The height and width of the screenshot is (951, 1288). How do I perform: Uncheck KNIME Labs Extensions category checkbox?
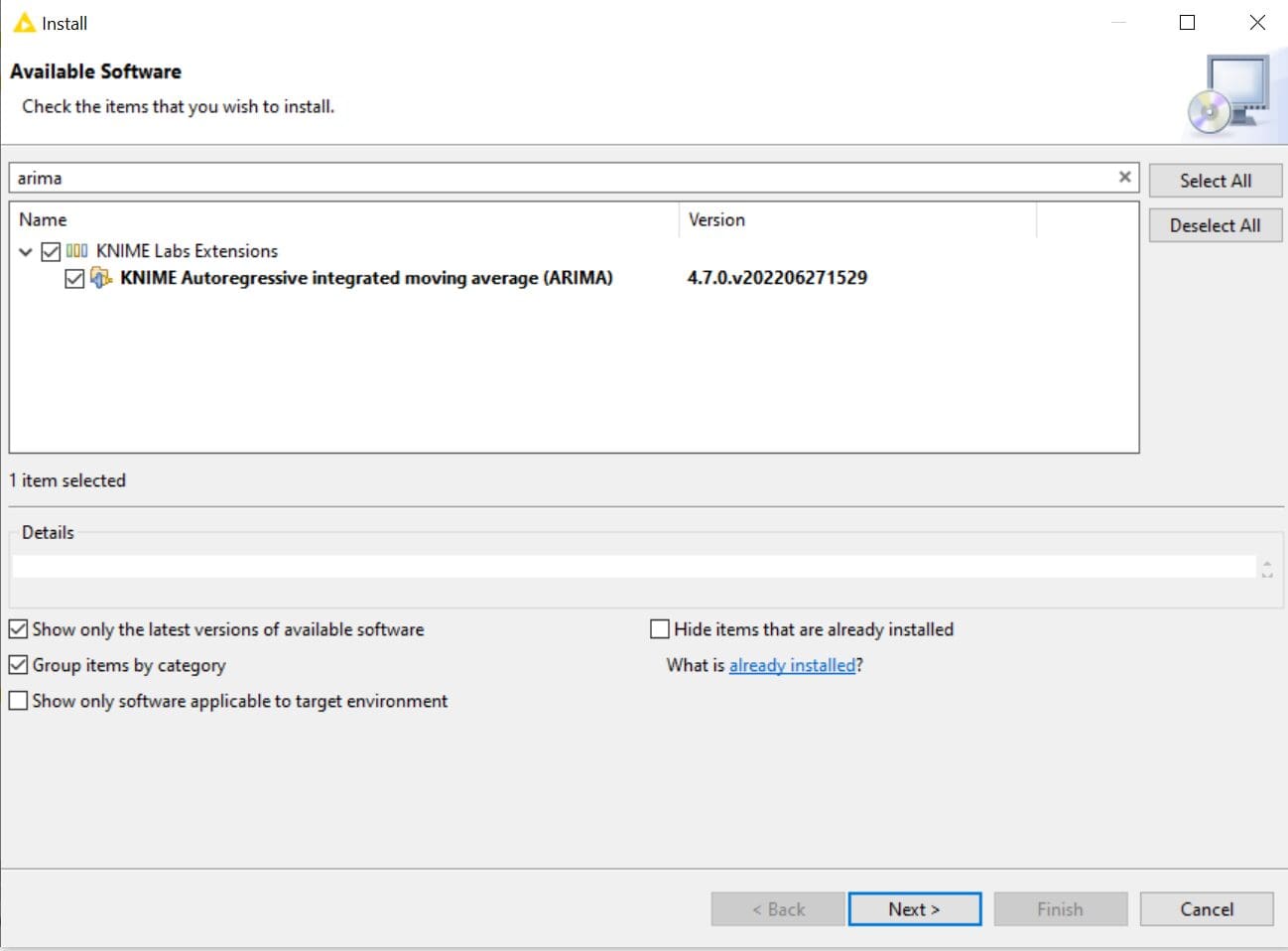click(51, 251)
